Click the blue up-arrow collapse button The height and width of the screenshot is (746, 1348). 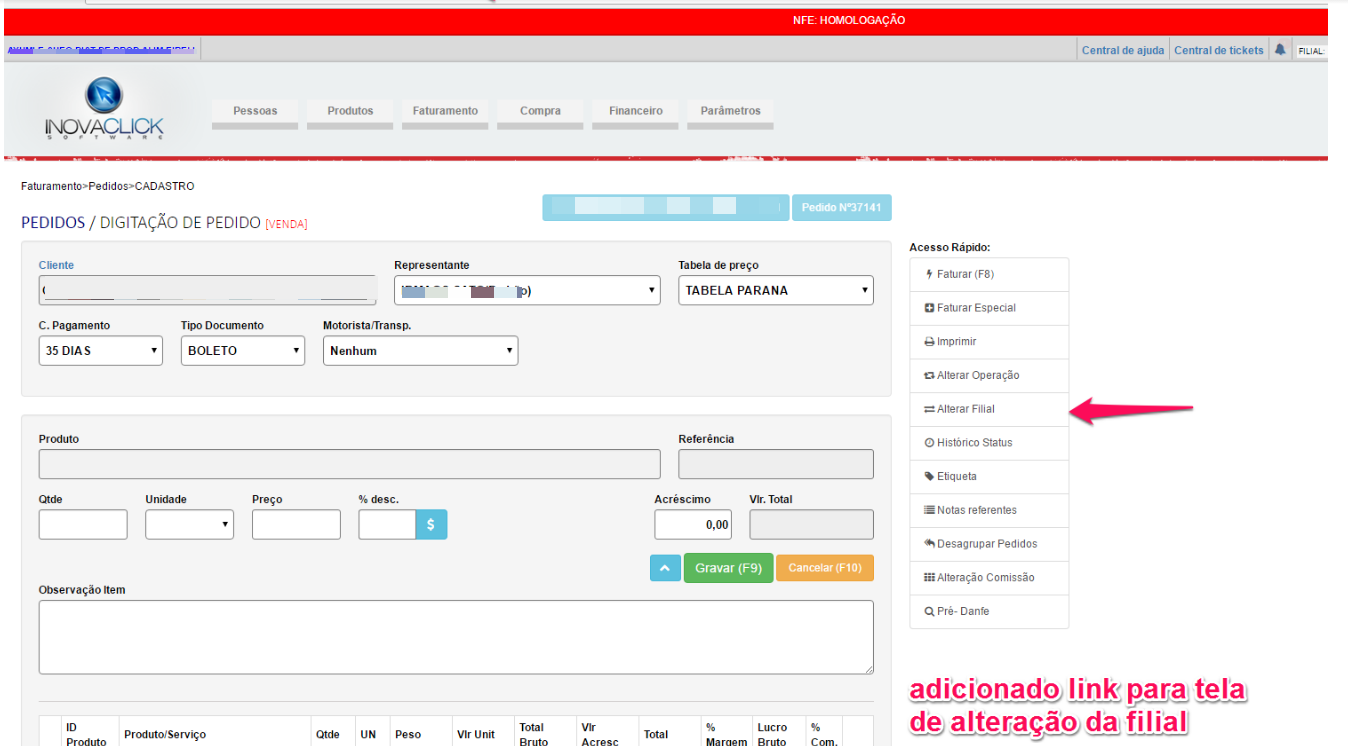click(665, 568)
